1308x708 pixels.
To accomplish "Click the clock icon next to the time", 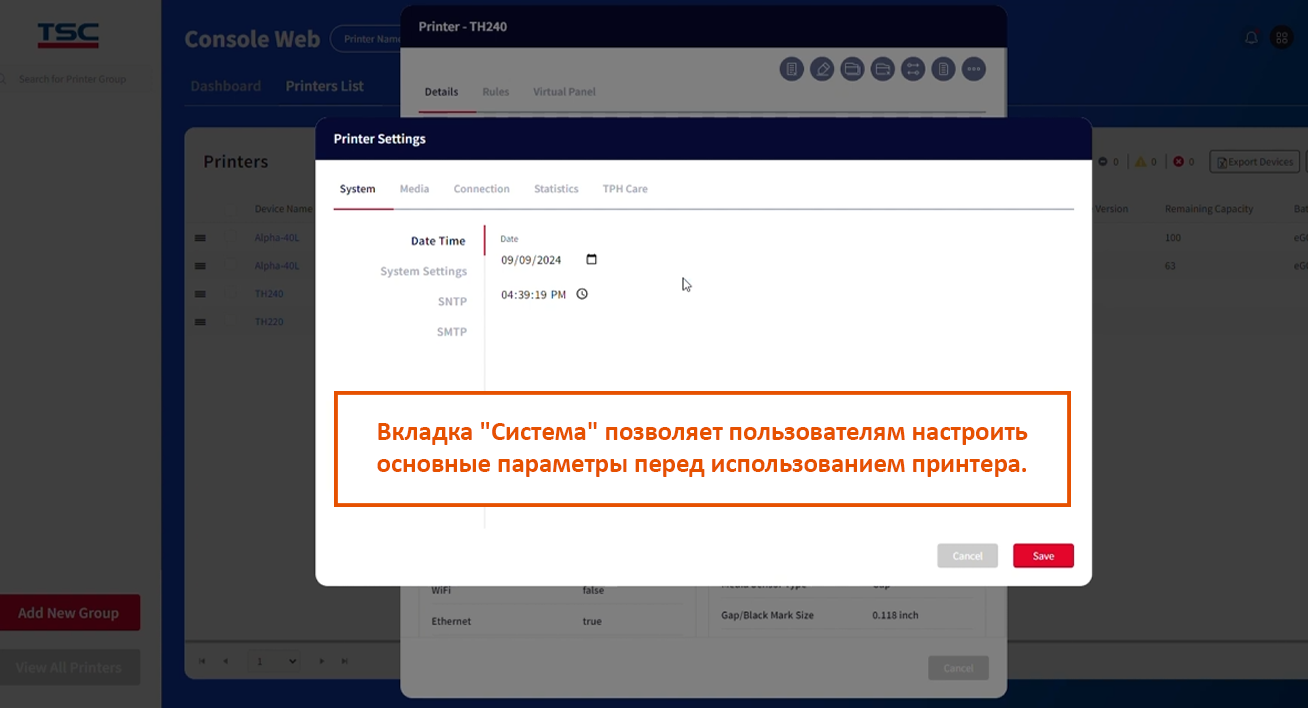I will coord(582,295).
